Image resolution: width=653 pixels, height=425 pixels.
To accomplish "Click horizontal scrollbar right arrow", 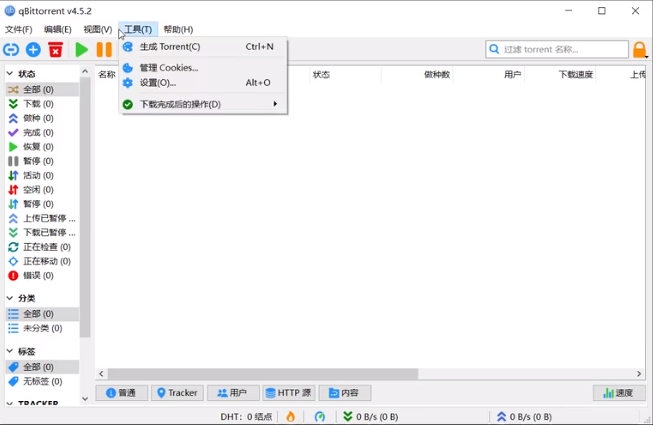I will click(x=639, y=374).
